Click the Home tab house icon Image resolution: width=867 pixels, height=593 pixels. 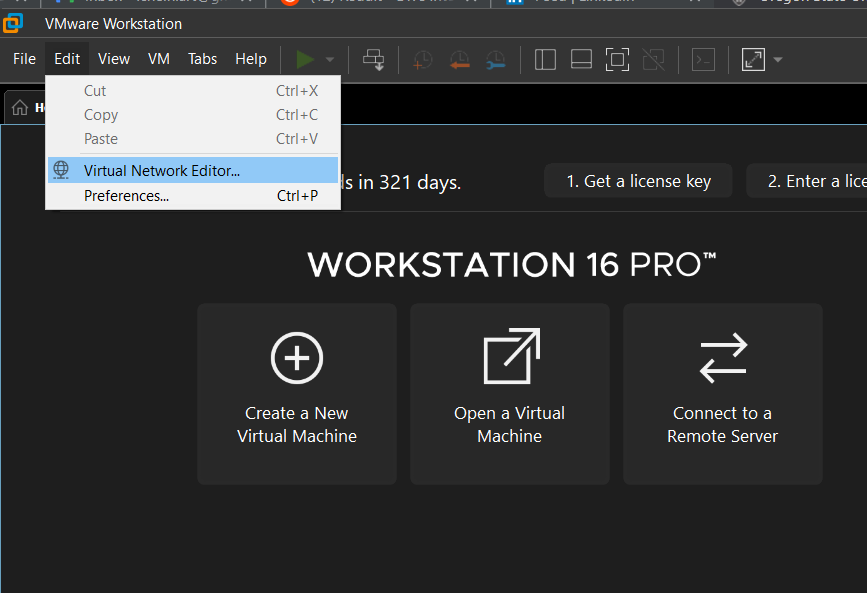click(x=20, y=107)
